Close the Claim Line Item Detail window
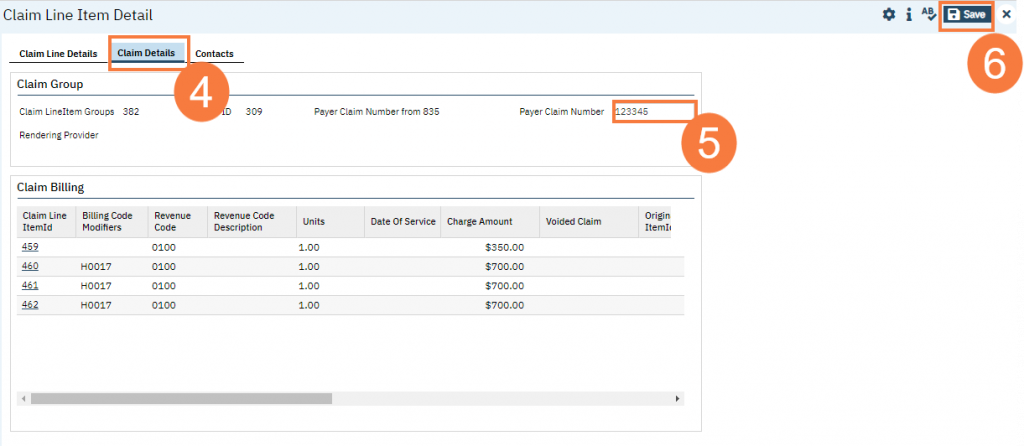This screenshot has width=1024, height=446. coord(1007,15)
